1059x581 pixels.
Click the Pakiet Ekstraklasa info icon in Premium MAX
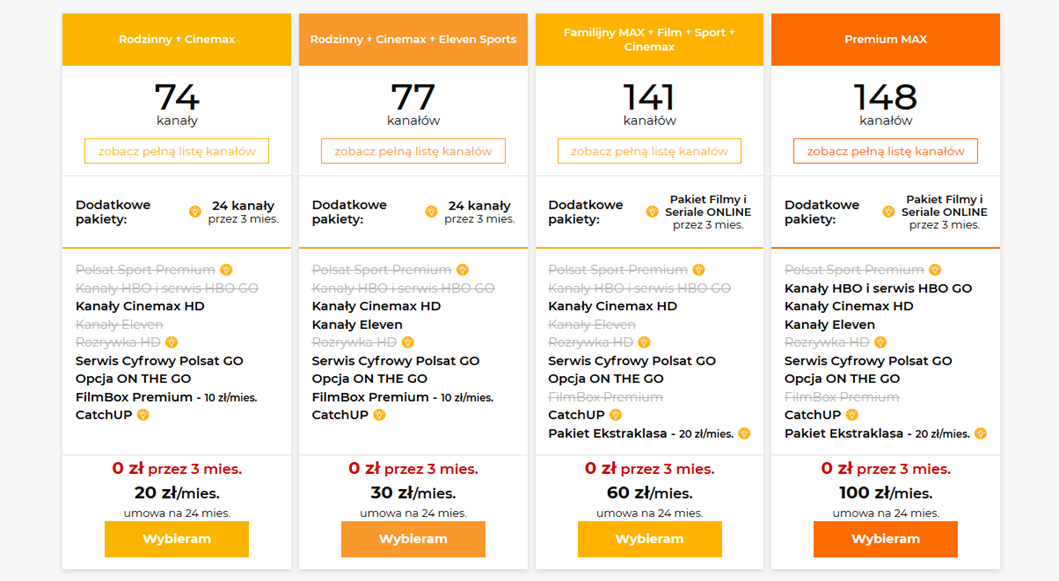click(x=980, y=433)
